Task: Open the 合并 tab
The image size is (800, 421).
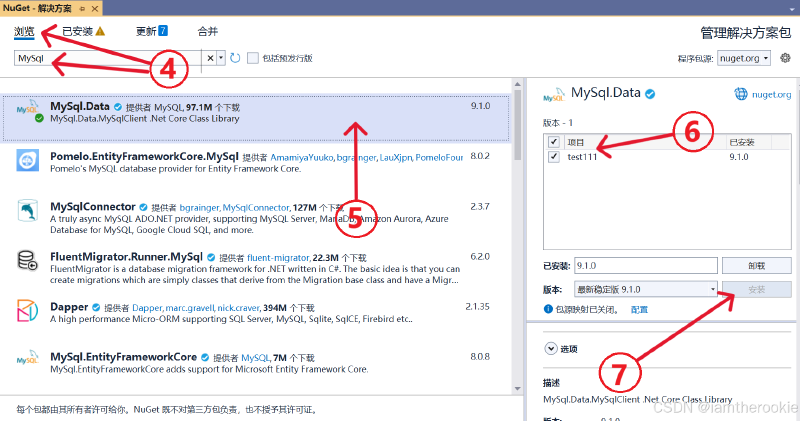Action: (x=208, y=32)
